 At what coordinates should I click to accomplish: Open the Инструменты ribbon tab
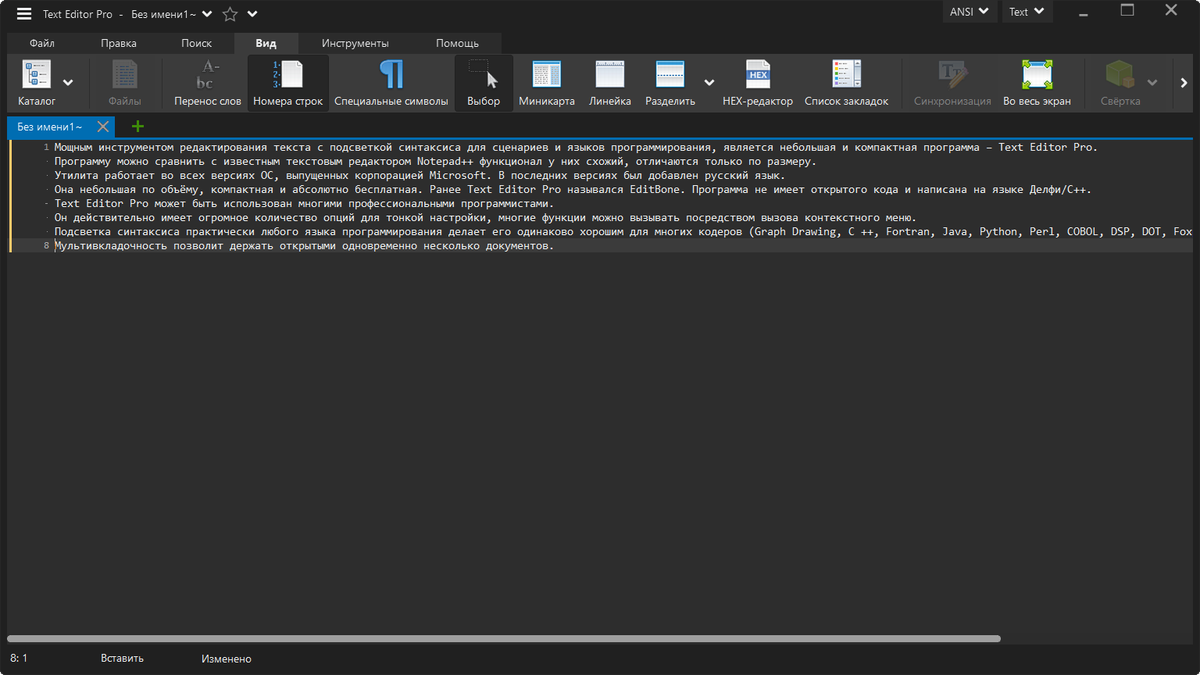click(x=355, y=43)
